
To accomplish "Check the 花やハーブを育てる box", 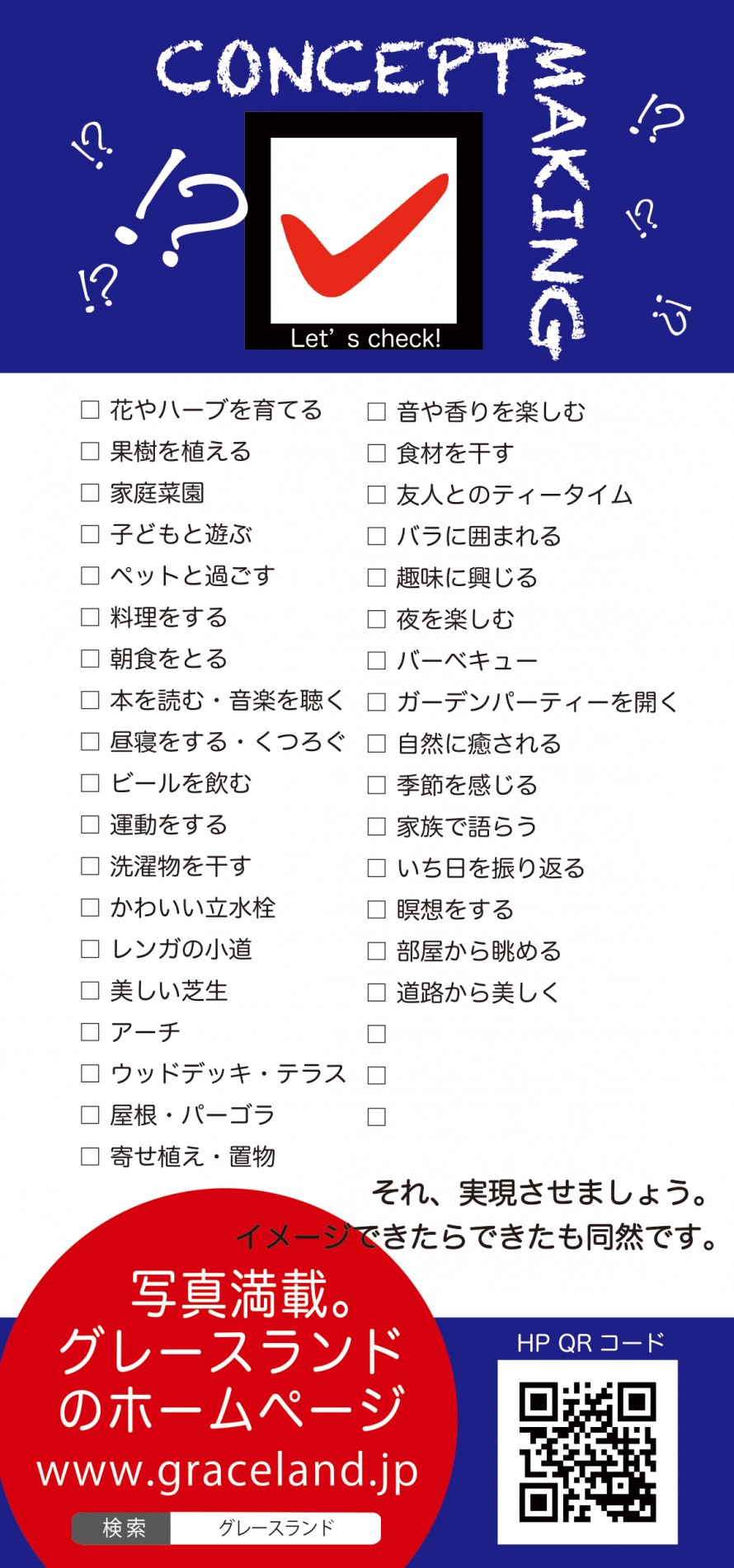I will 90,410.
